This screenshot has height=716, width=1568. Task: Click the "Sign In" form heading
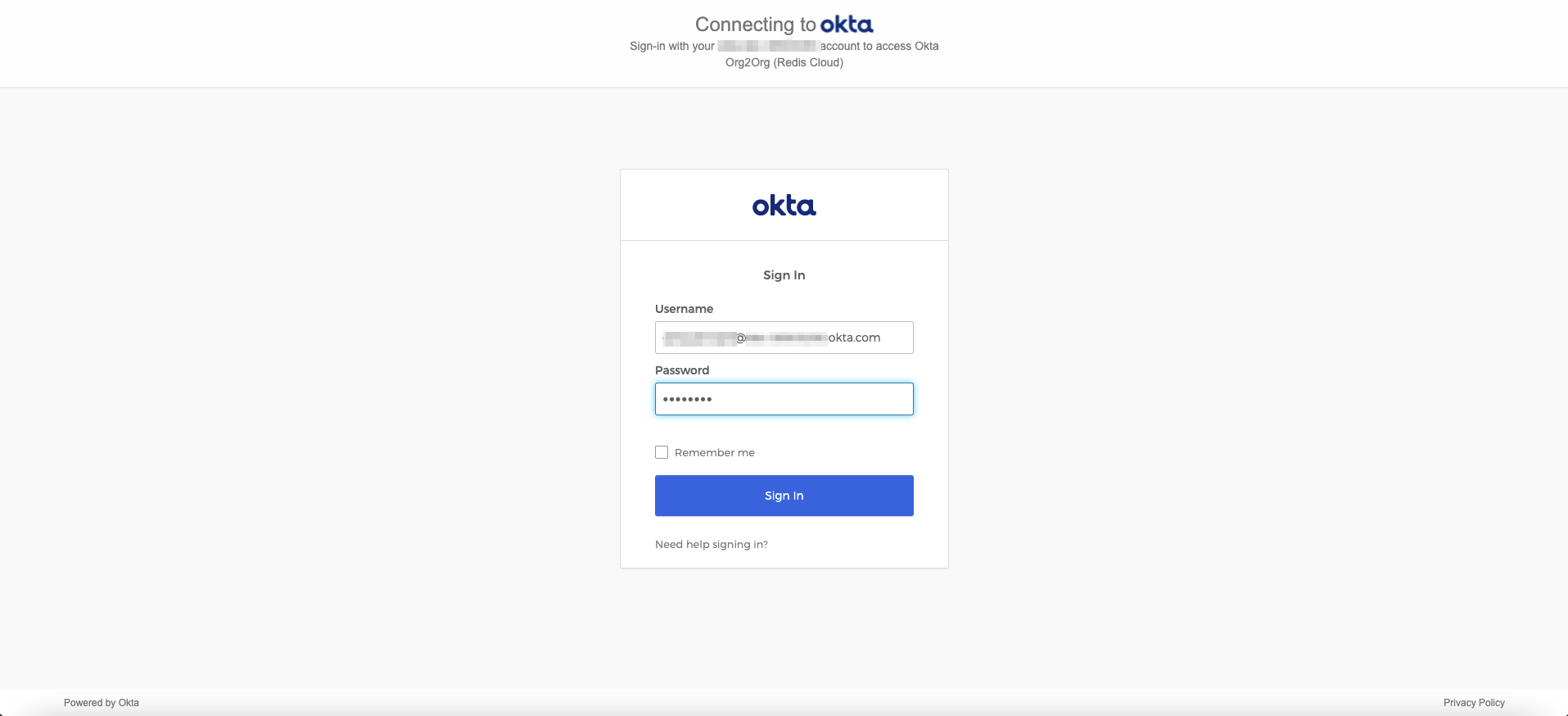pyautogui.click(x=784, y=275)
